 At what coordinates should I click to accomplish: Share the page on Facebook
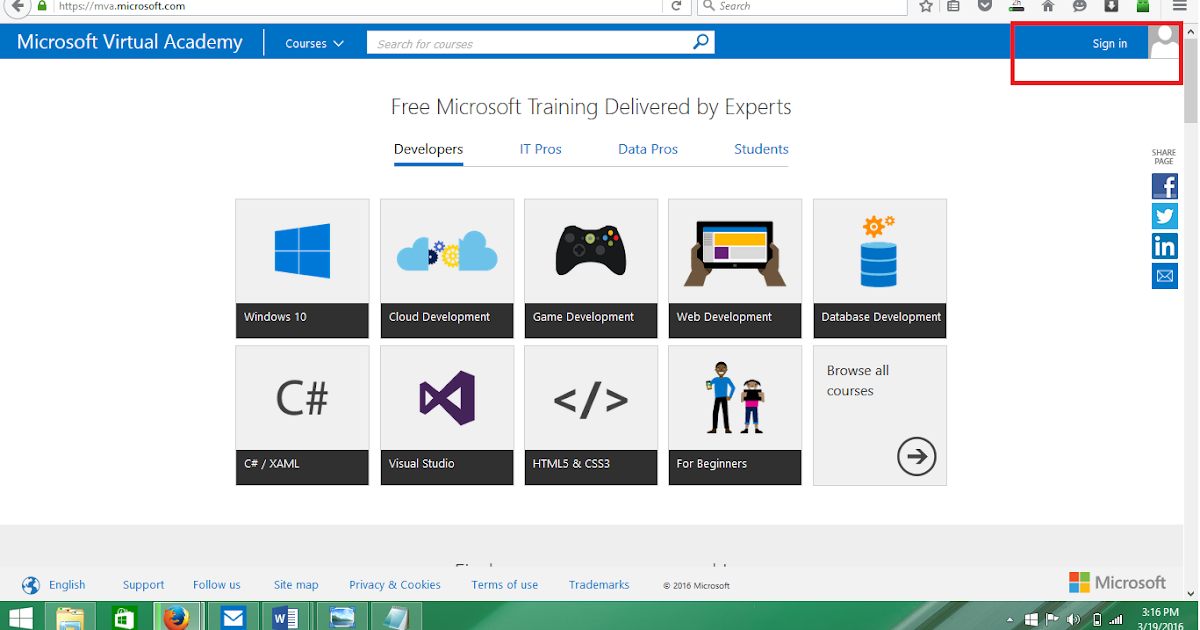(x=1164, y=186)
